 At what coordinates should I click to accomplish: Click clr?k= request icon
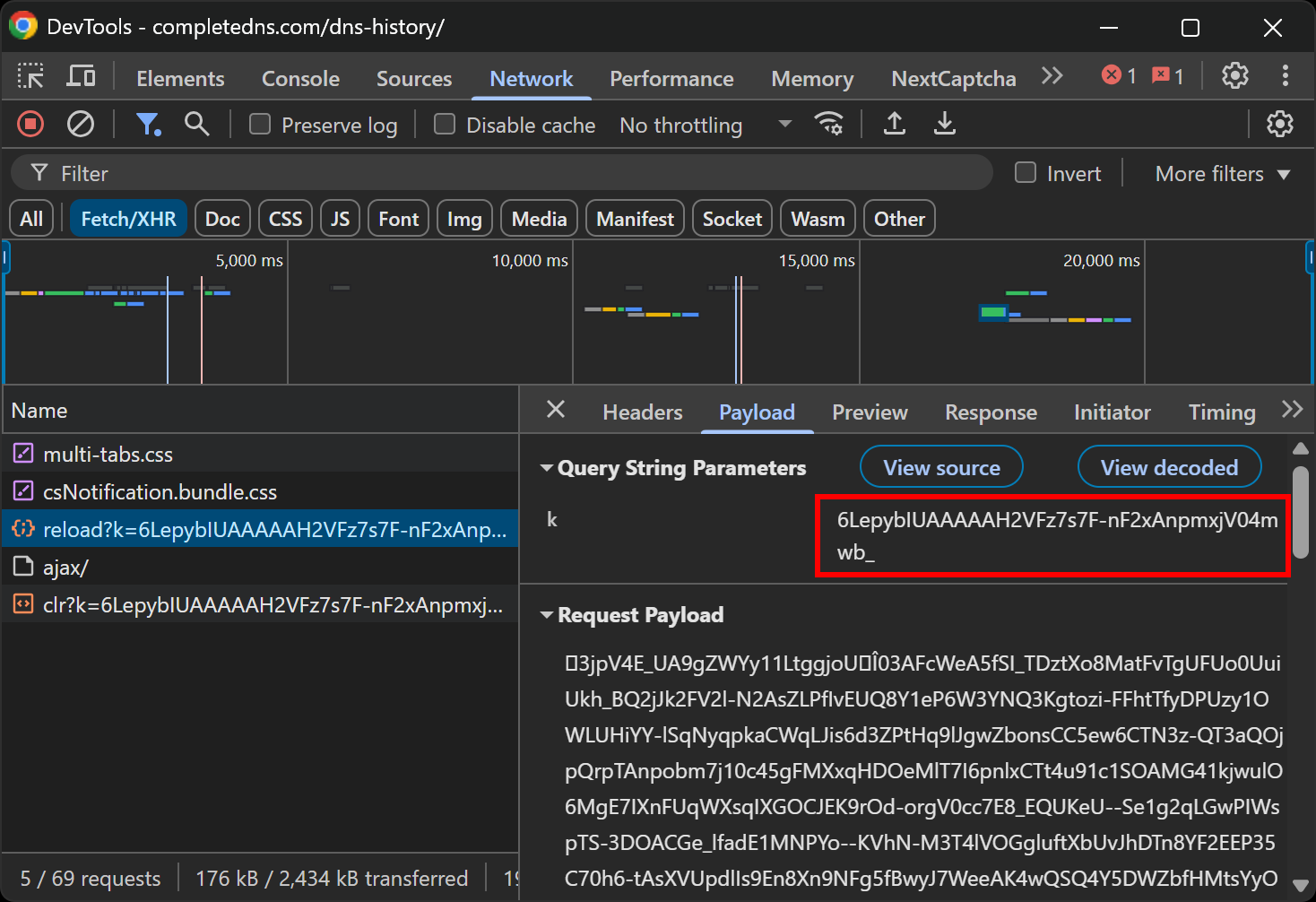[23, 604]
